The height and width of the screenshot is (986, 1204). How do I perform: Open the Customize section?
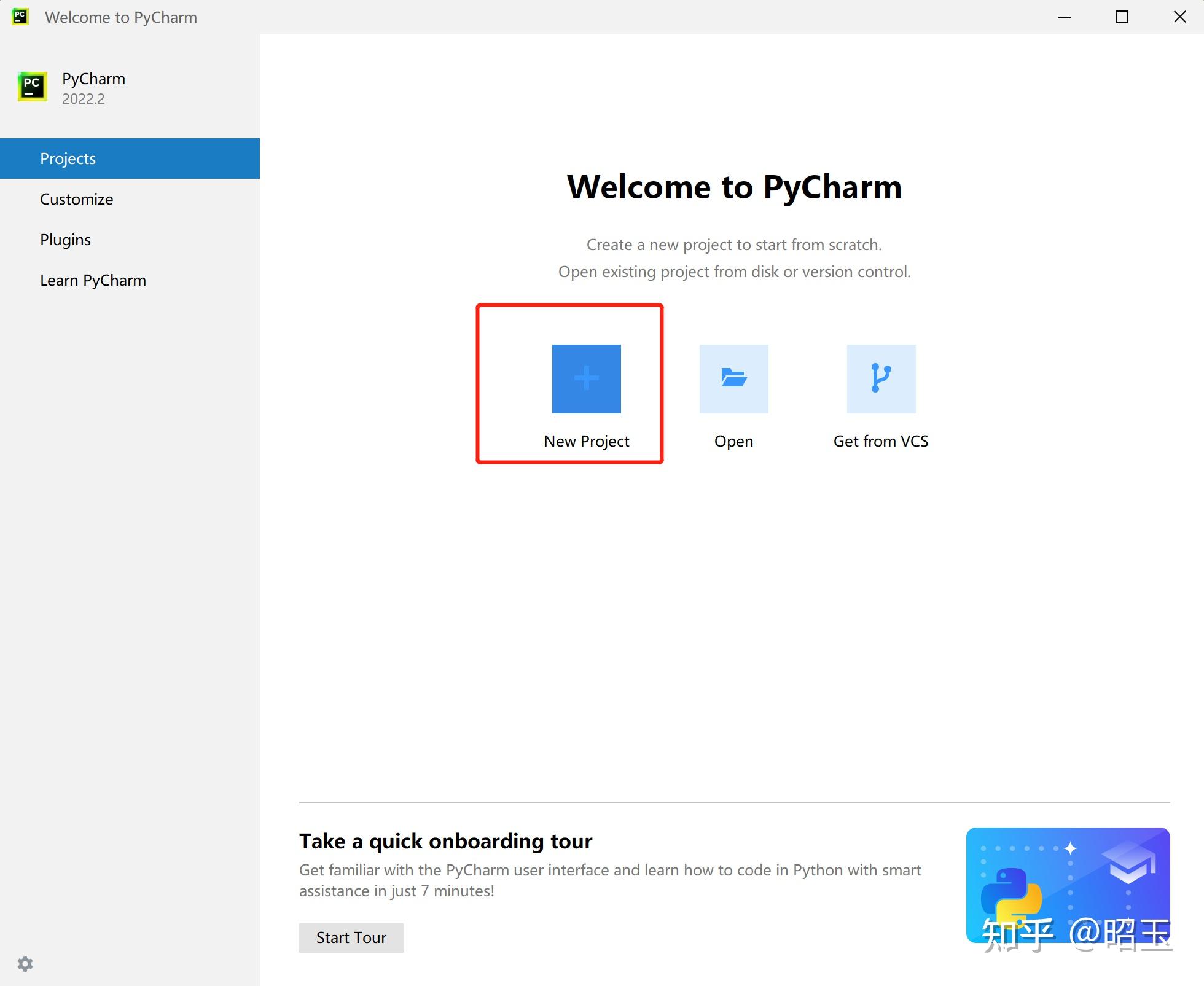(x=76, y=198)
